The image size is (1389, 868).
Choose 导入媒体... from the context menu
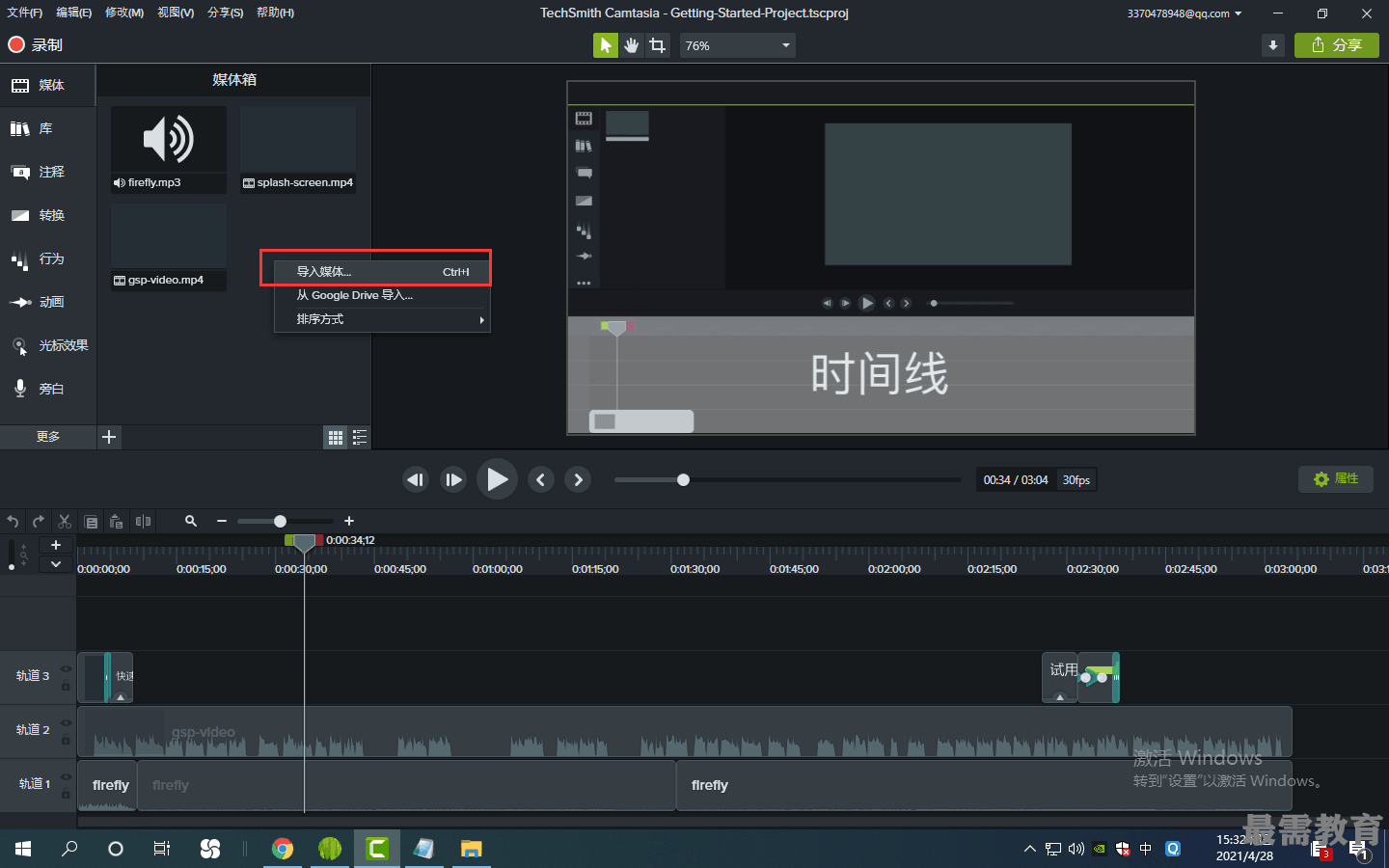coord(382,272)
